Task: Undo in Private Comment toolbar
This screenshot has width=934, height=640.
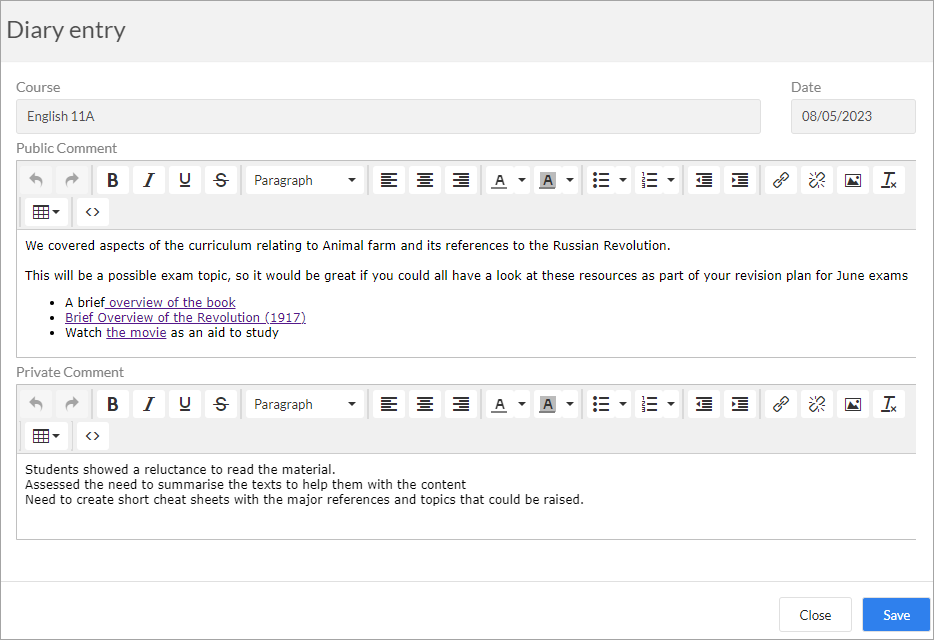Action: click(x=36, y=404)
